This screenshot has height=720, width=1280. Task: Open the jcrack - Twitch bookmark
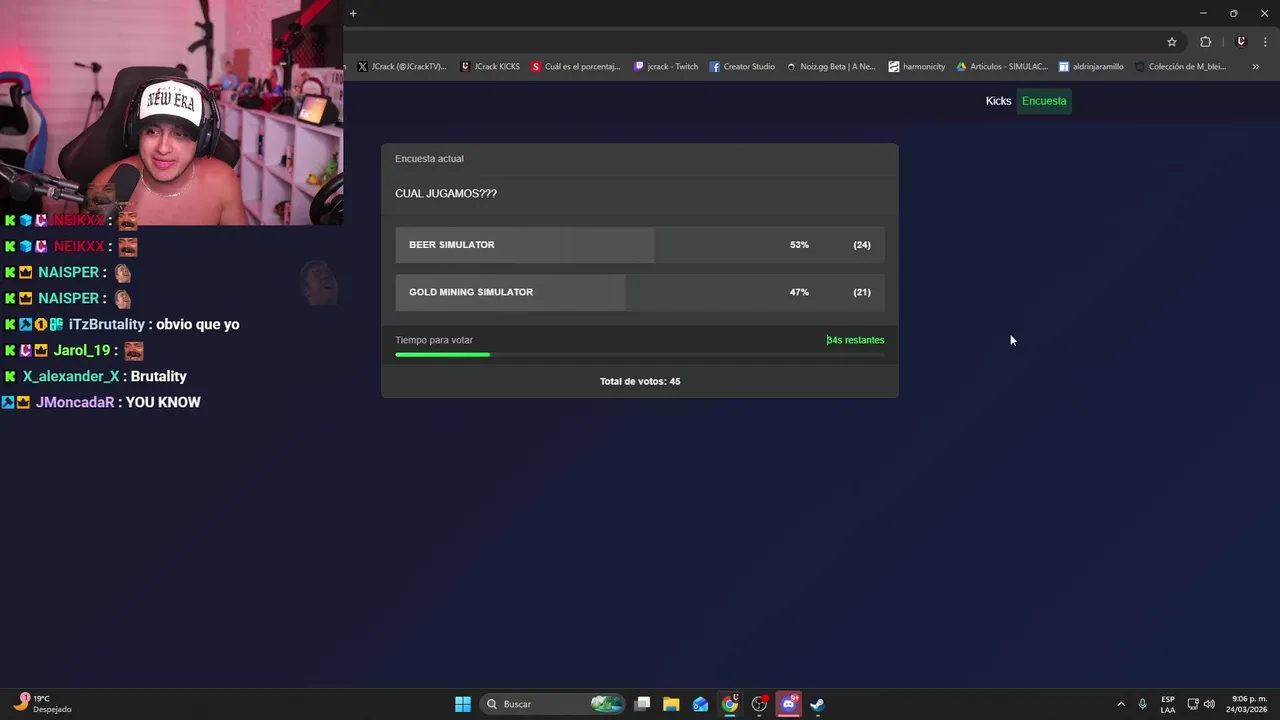(666, 67)
